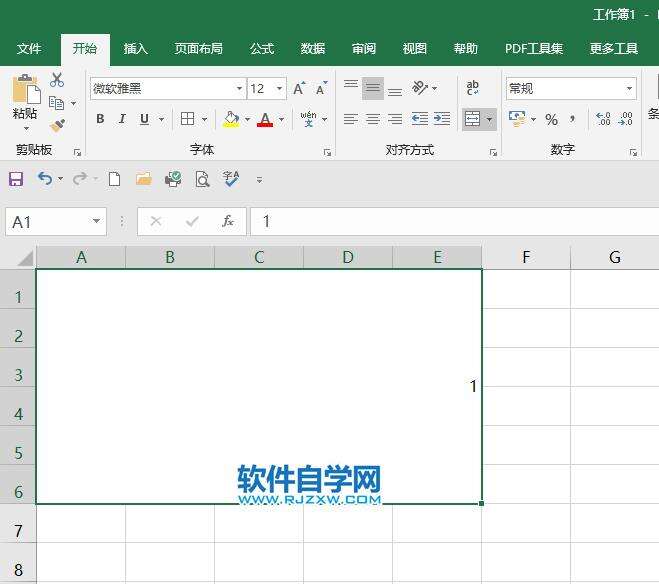Toggle Merge and Center button
This screenshot has height=584, width=659.
tap(472, 119)
